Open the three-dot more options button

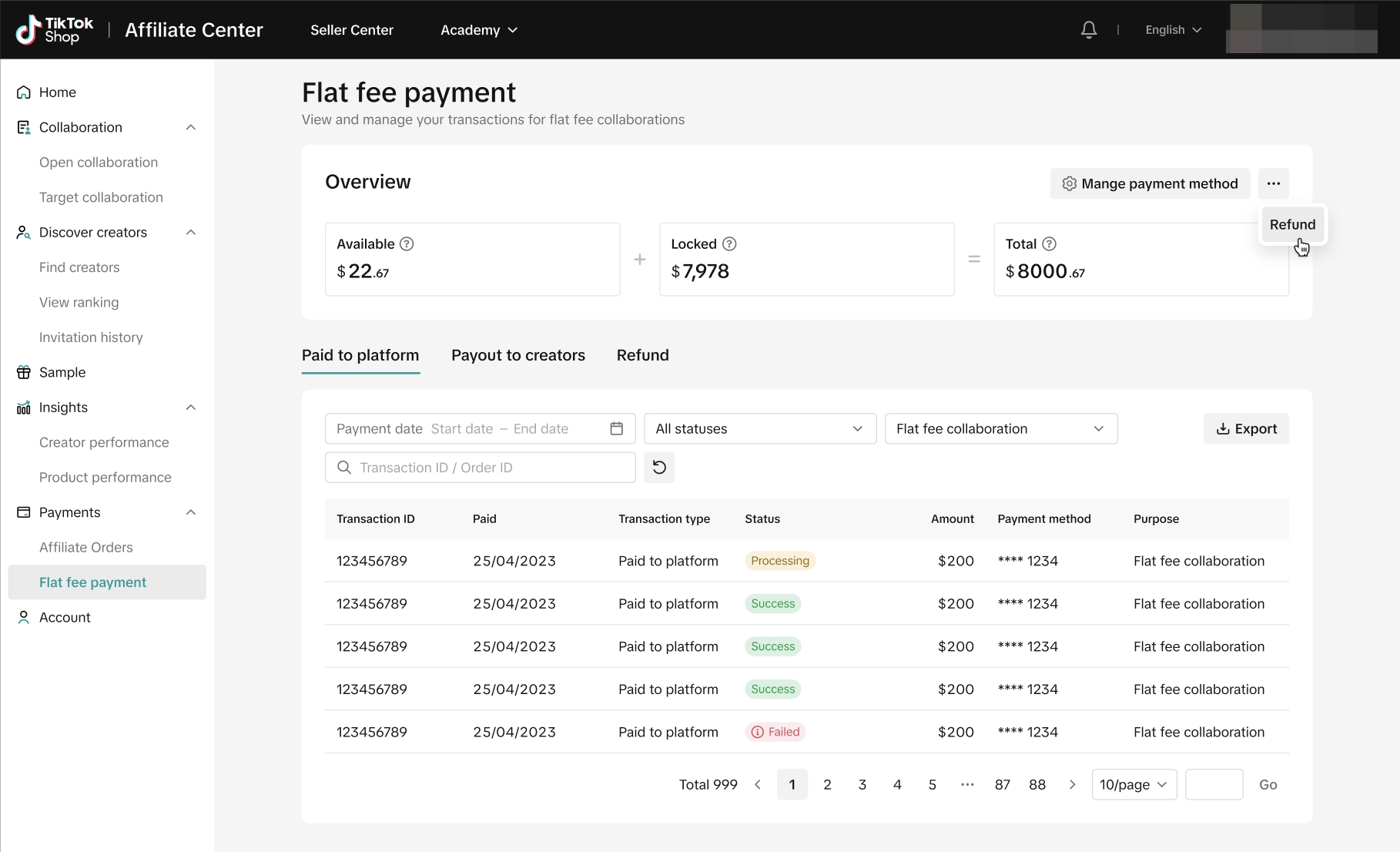click(x=1273, y=183)
